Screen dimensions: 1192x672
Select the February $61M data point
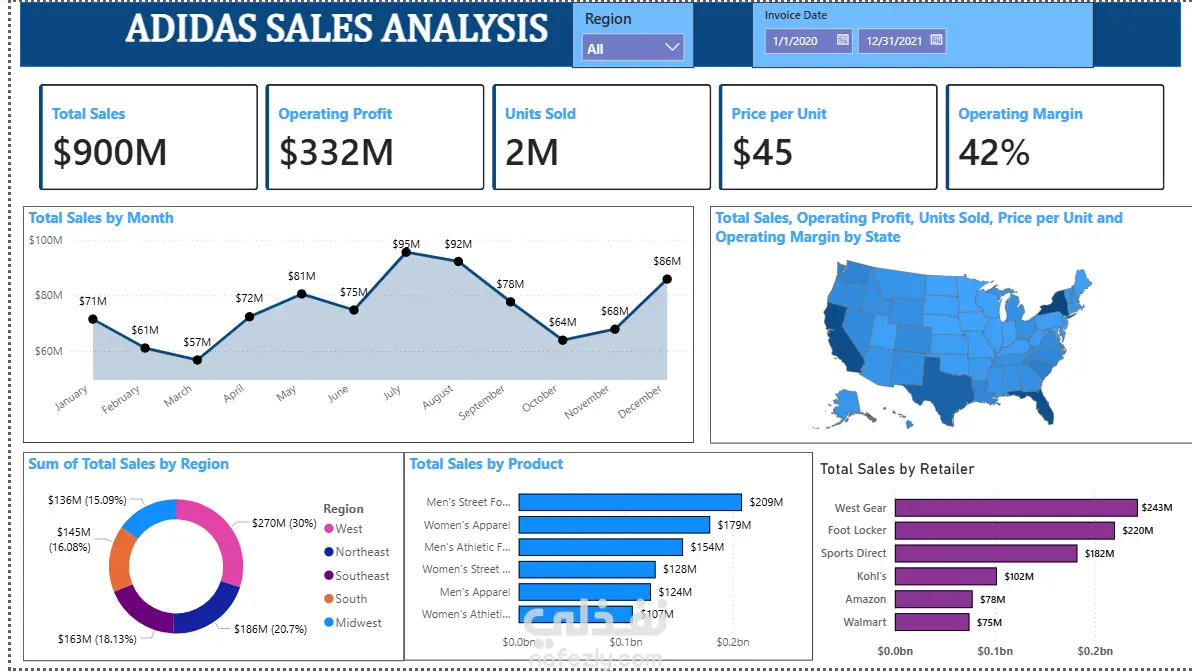(x=145, y=348)
